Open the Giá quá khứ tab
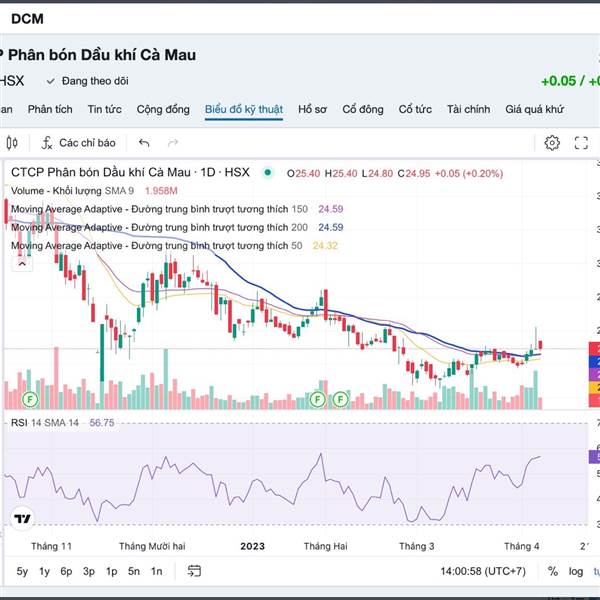 coord(535,109)
